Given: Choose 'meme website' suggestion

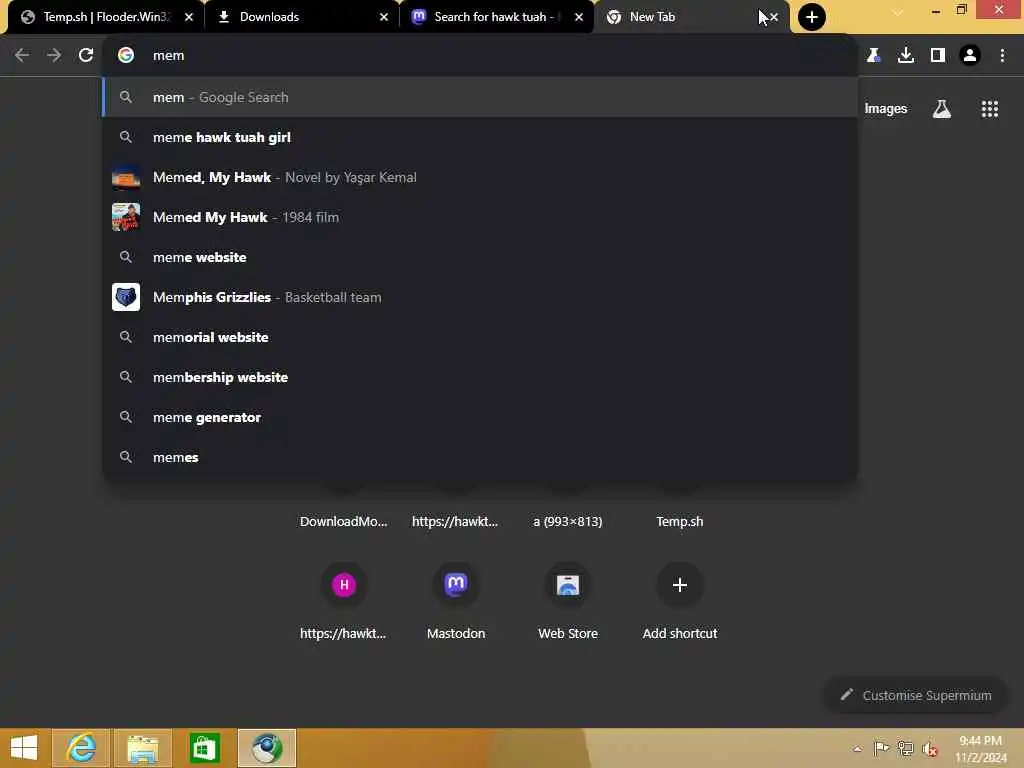Looking at the screenshot, I should coord(480,257).
